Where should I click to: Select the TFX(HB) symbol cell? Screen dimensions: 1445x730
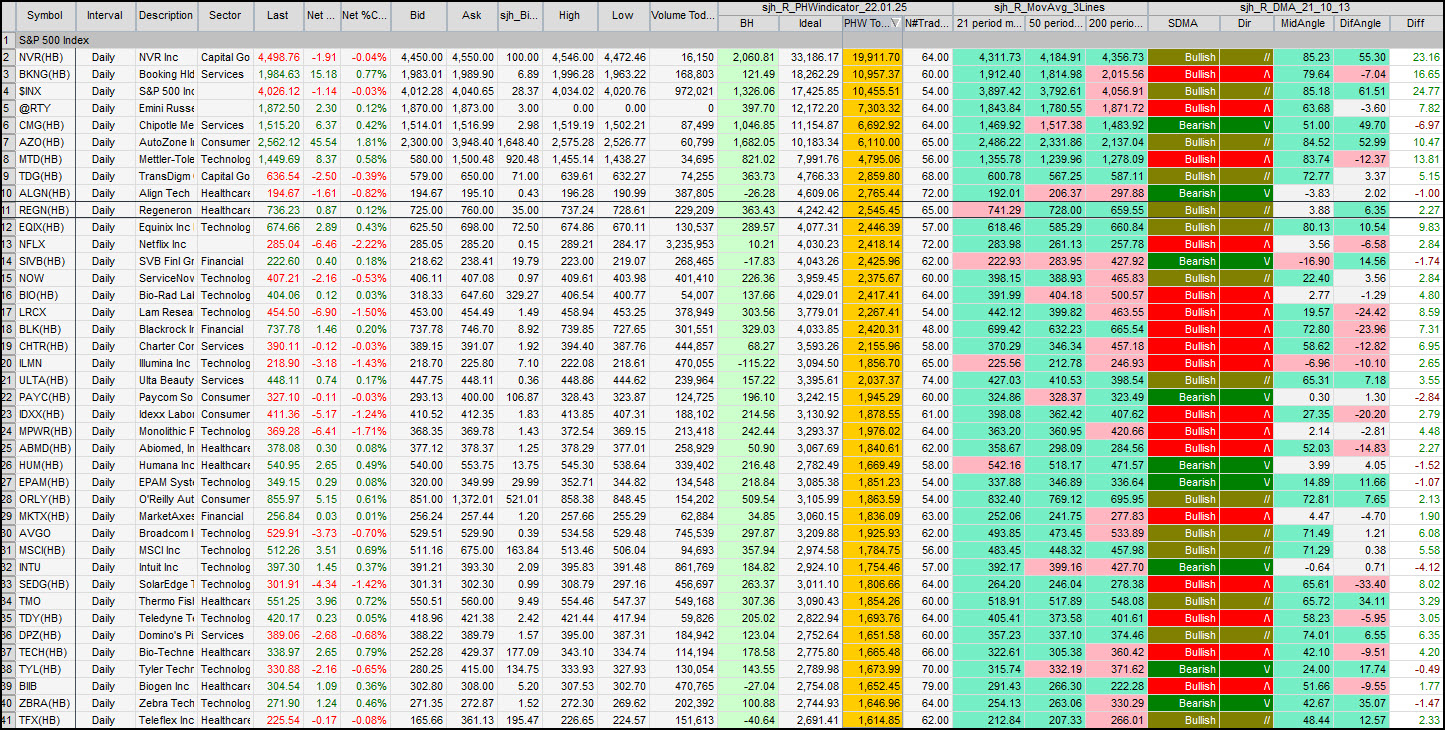46,720
